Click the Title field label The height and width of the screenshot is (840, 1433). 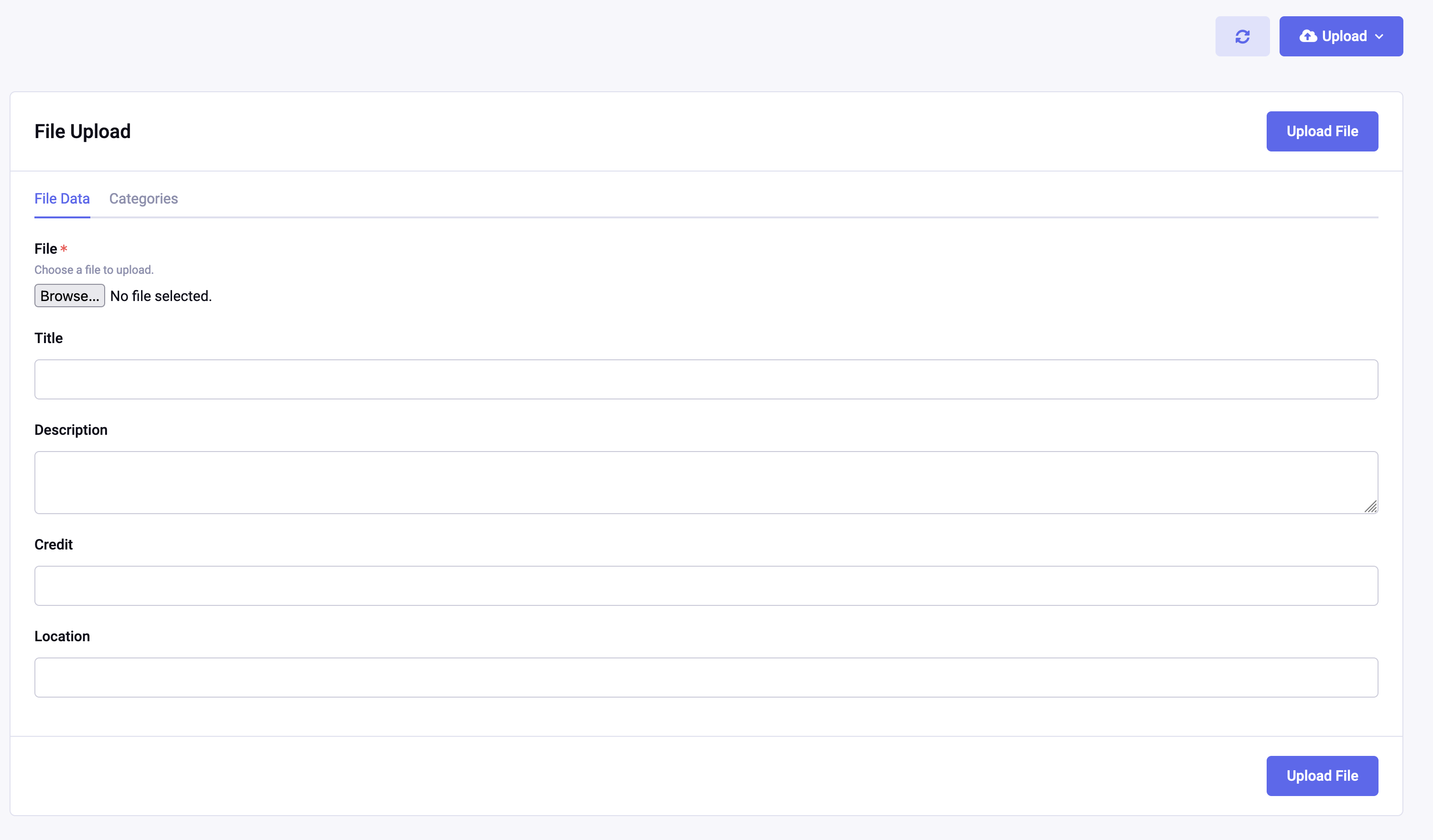tap(48, 338)
